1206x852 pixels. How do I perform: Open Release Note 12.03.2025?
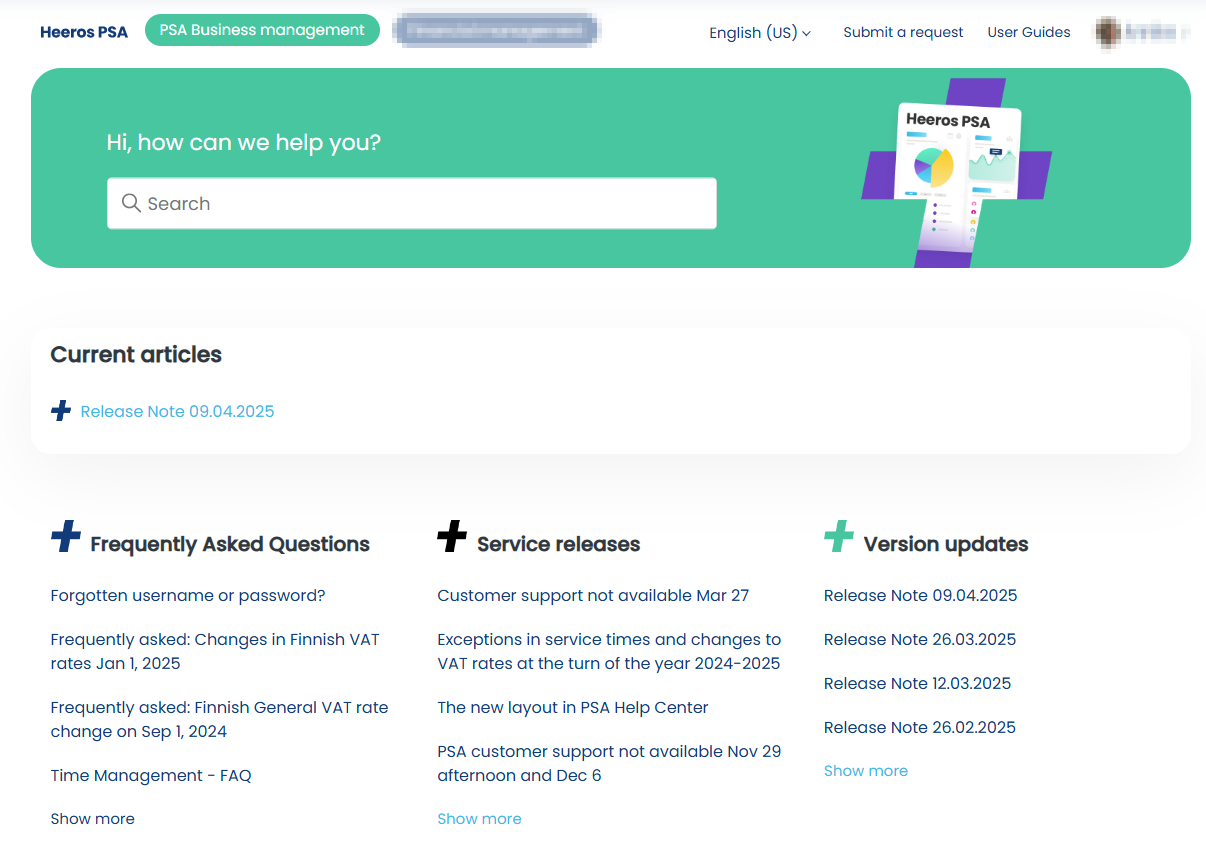917,683
